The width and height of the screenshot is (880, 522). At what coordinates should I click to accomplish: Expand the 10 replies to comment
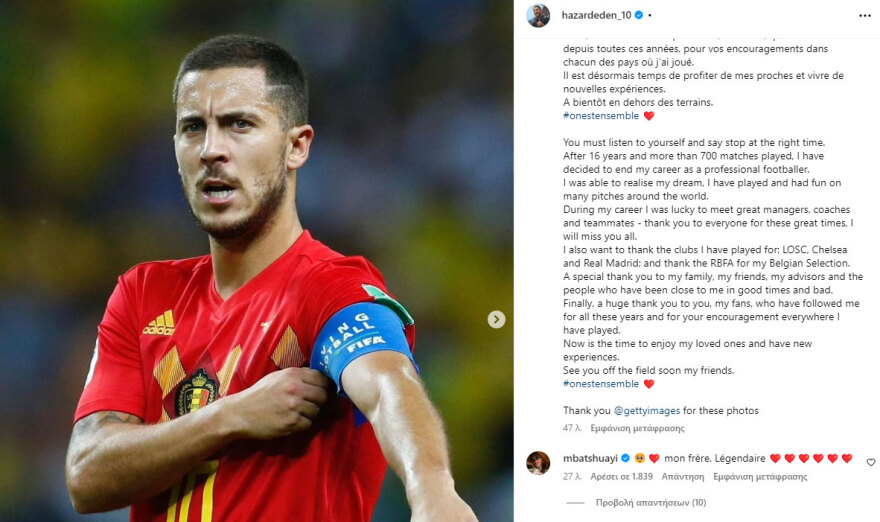[651, 503]
